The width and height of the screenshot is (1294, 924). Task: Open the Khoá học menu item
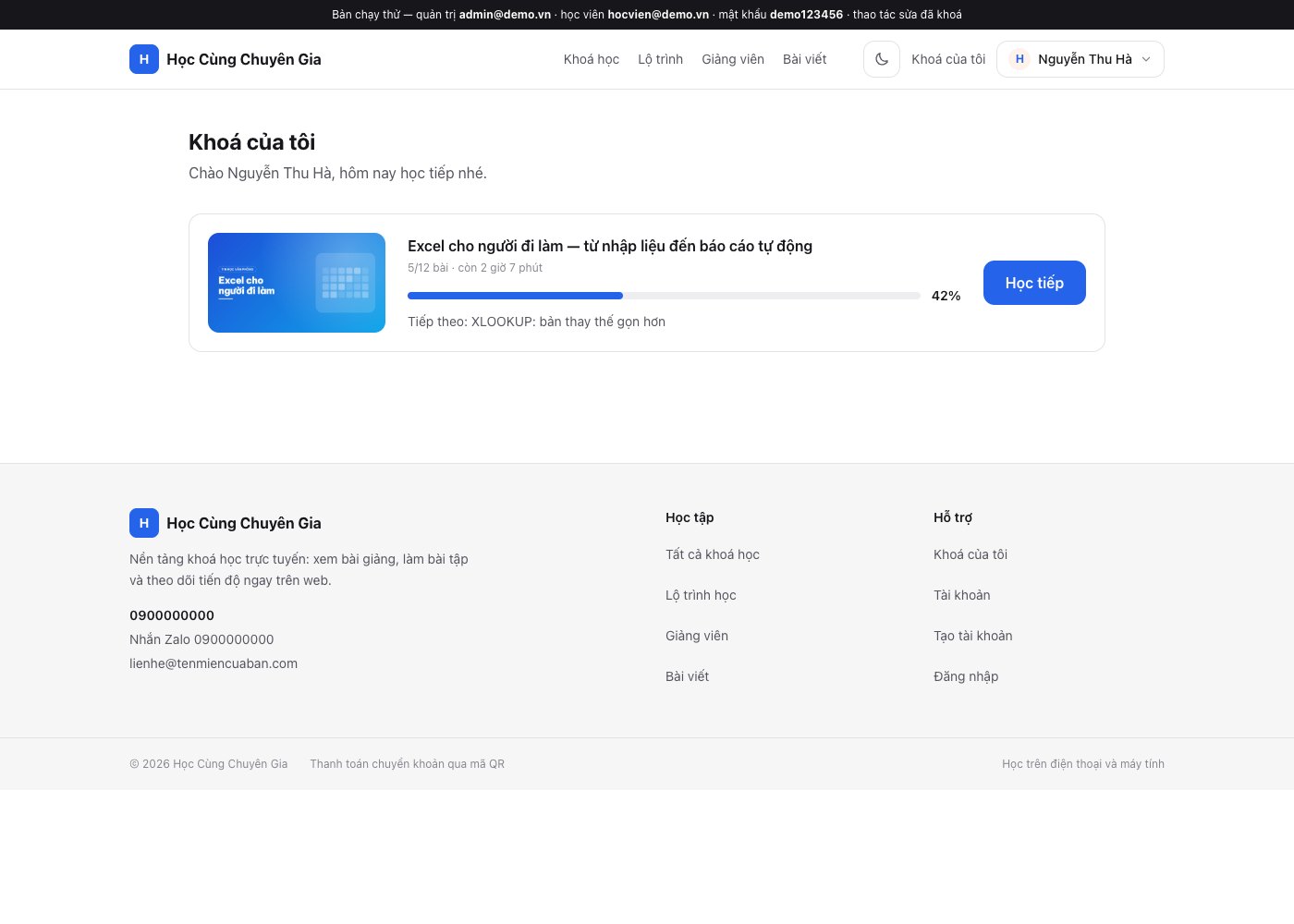(x=592, y=59)
